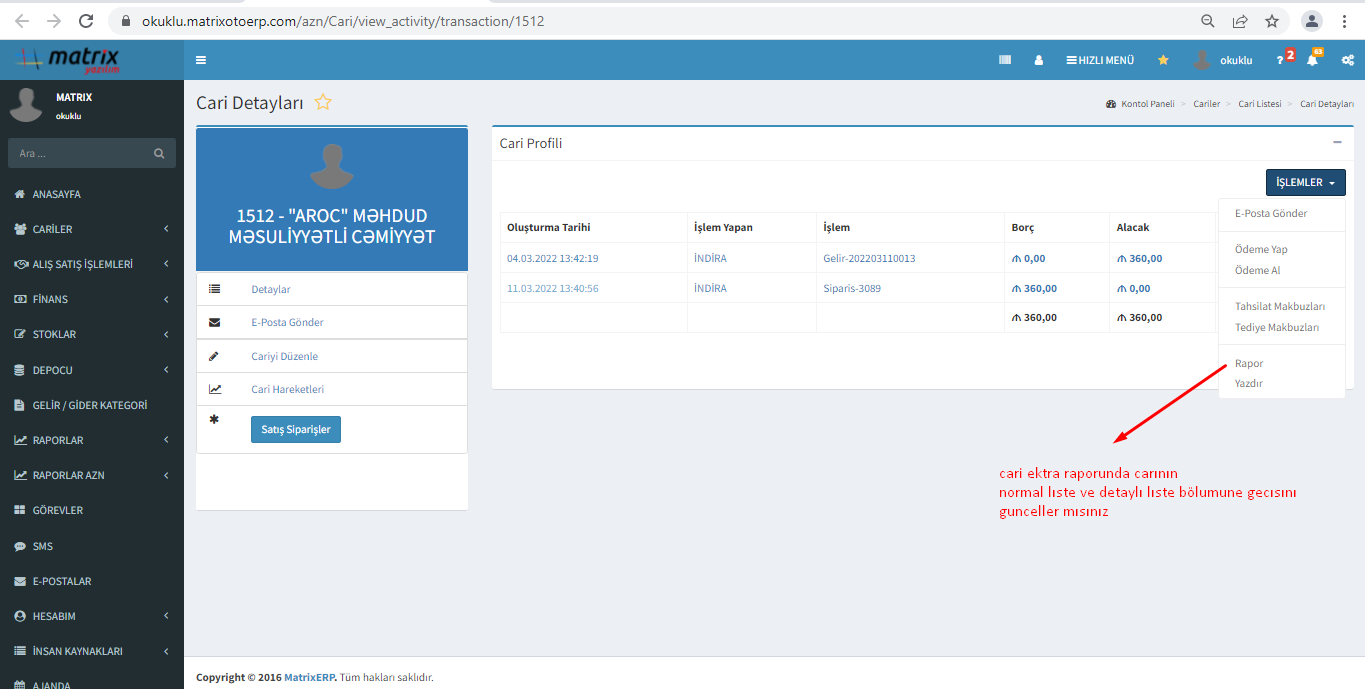The height and width of the screenshot is (689, 1365).
Task: Open HIZLI MENÜ in top bar
Action: click(x=1100, y=60)
